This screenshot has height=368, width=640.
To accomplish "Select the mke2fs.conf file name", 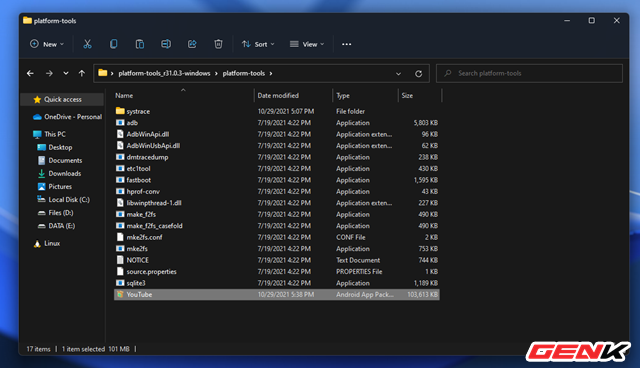I will 144,237.
